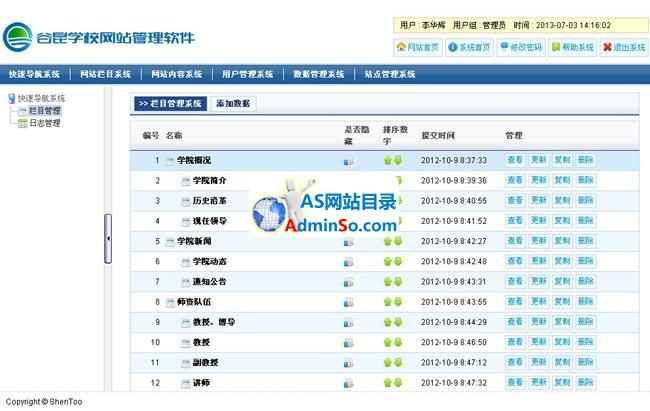
Task: Move 讲师 up with green arrow
Action: click(x=388, y=383)
